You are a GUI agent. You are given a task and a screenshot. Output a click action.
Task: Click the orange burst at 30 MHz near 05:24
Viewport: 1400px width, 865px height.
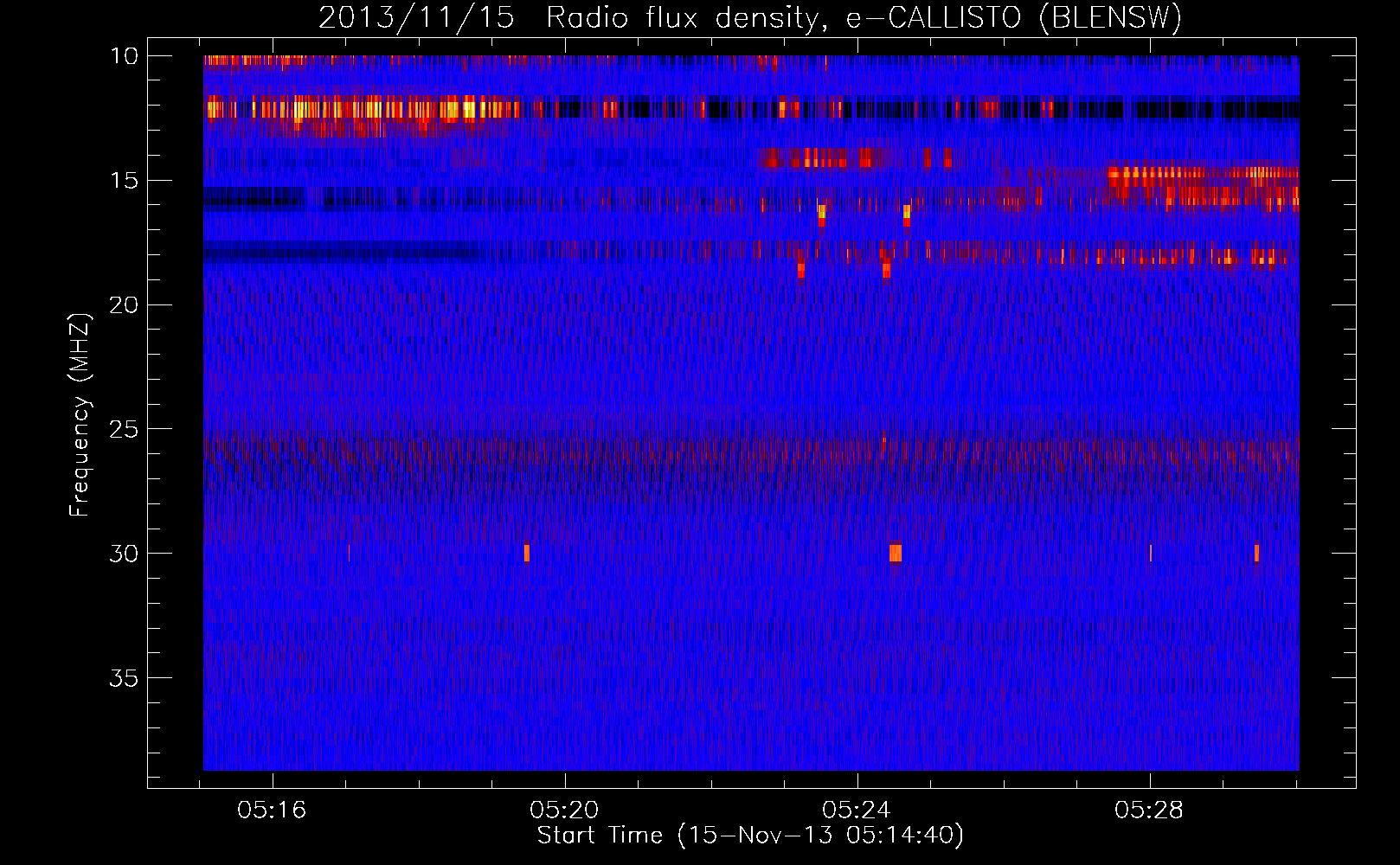(x=896, y=553)
